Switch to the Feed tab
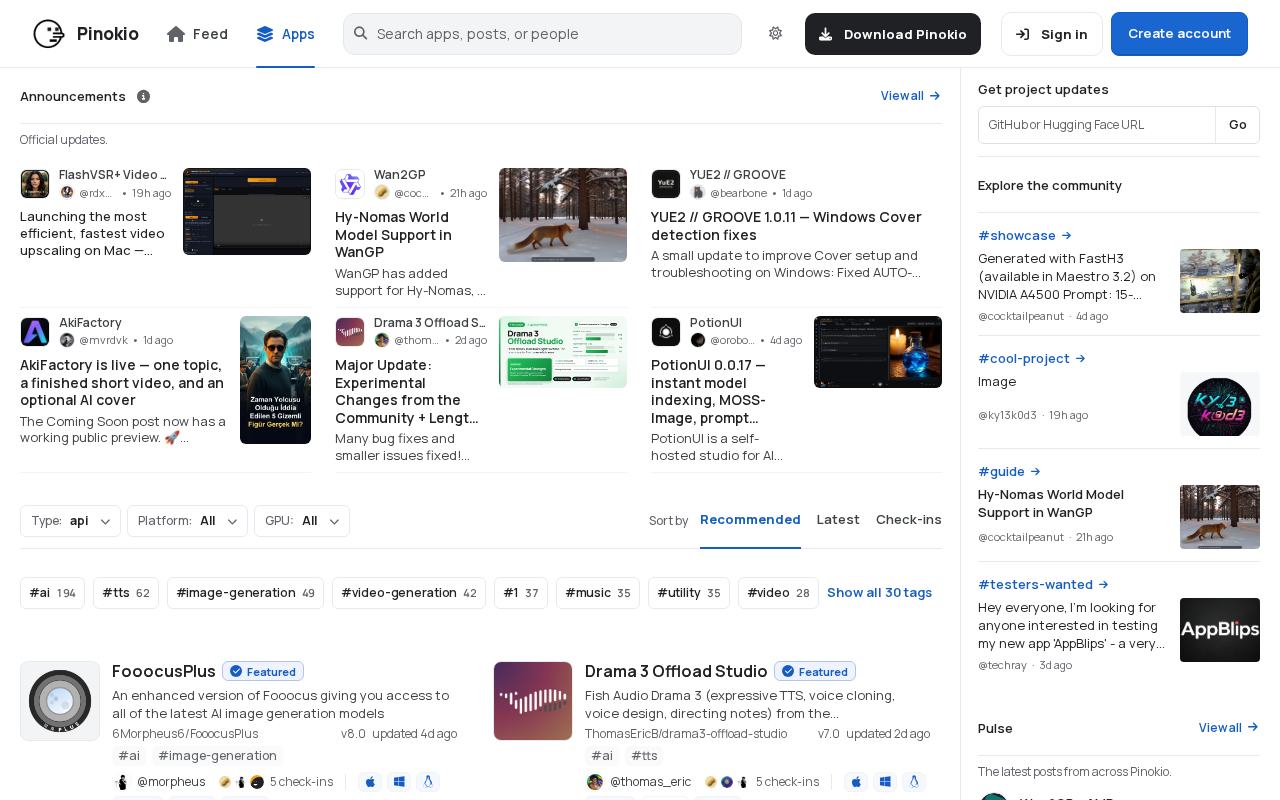 (x=197, y=34)
